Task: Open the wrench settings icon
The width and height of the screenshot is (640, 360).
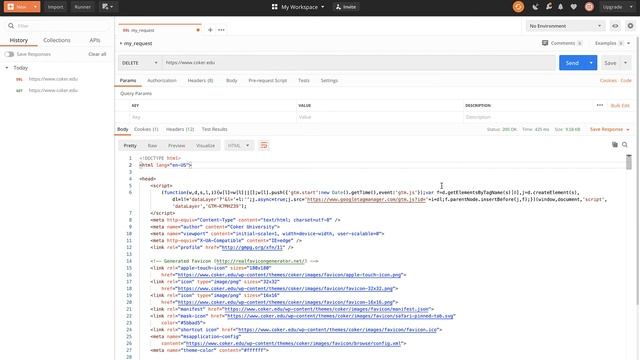Action: [x=549, y=7]
